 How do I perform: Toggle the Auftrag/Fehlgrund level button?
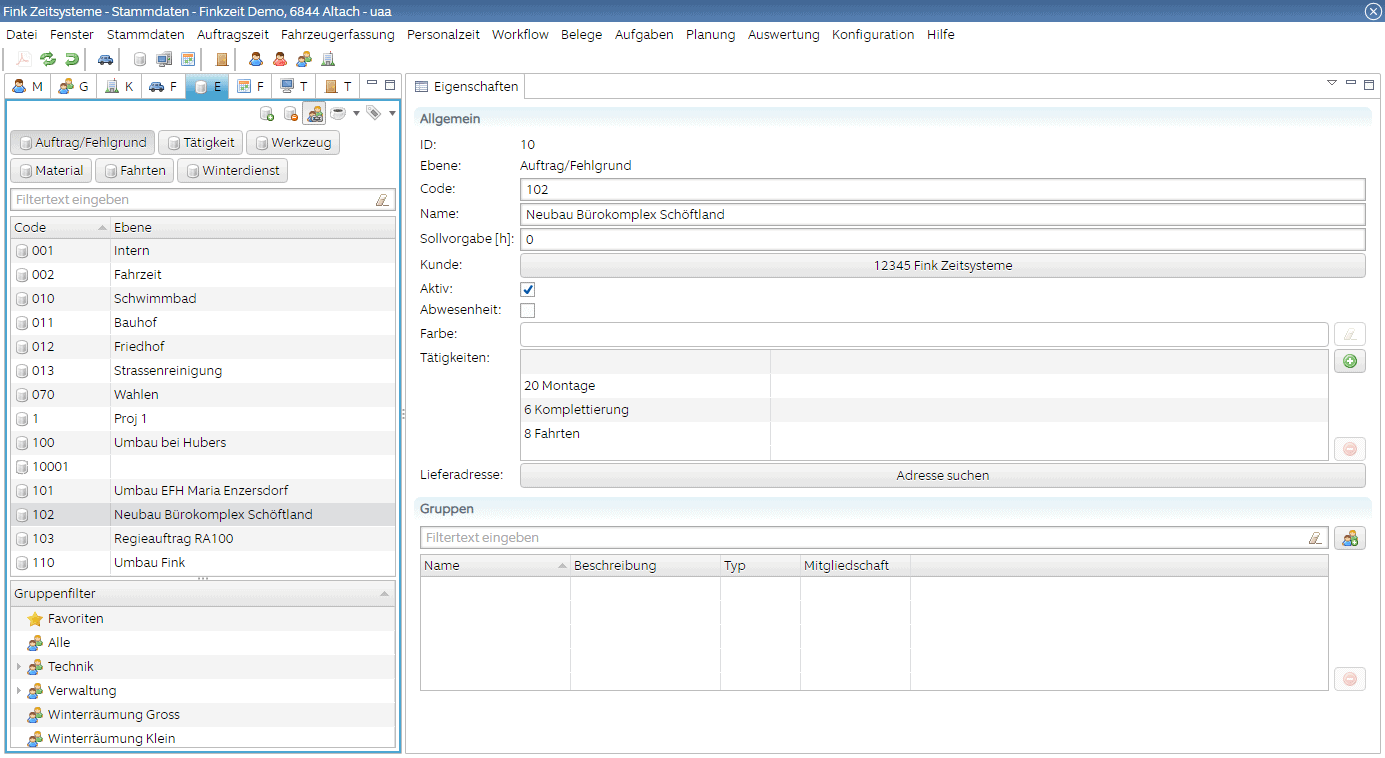83,143
